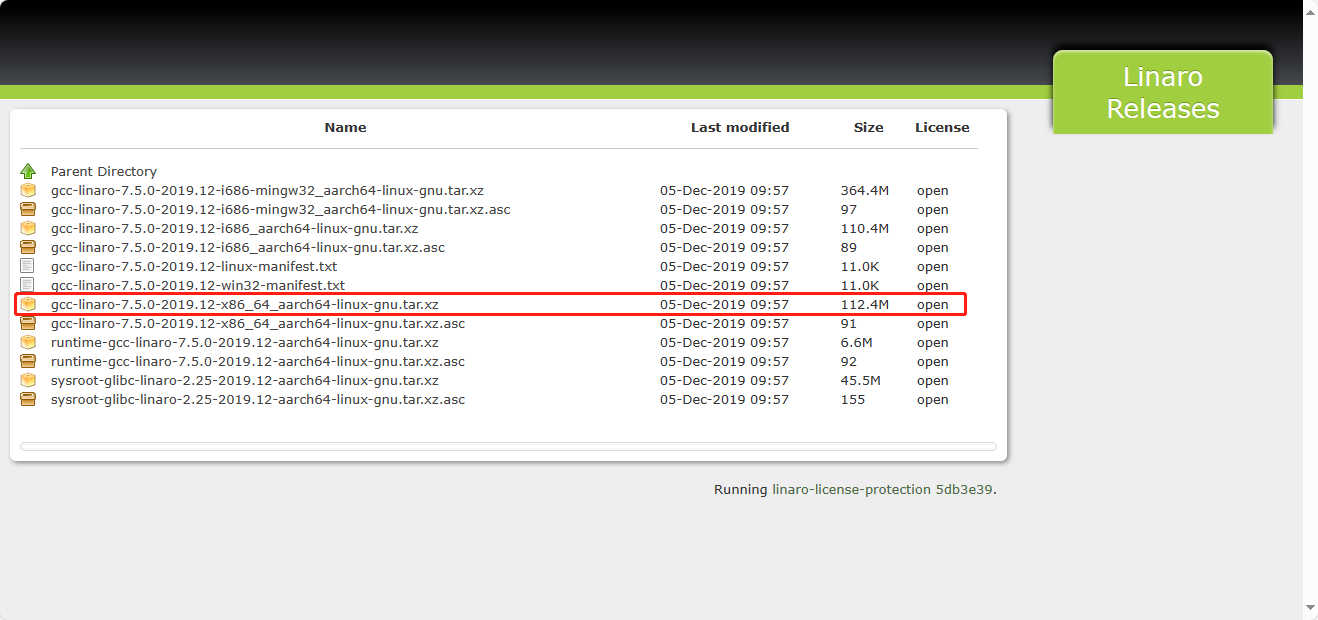
Task: Click the icon beside i686-mingw32 tar.xz.asc file
Action: pos(28,209)
